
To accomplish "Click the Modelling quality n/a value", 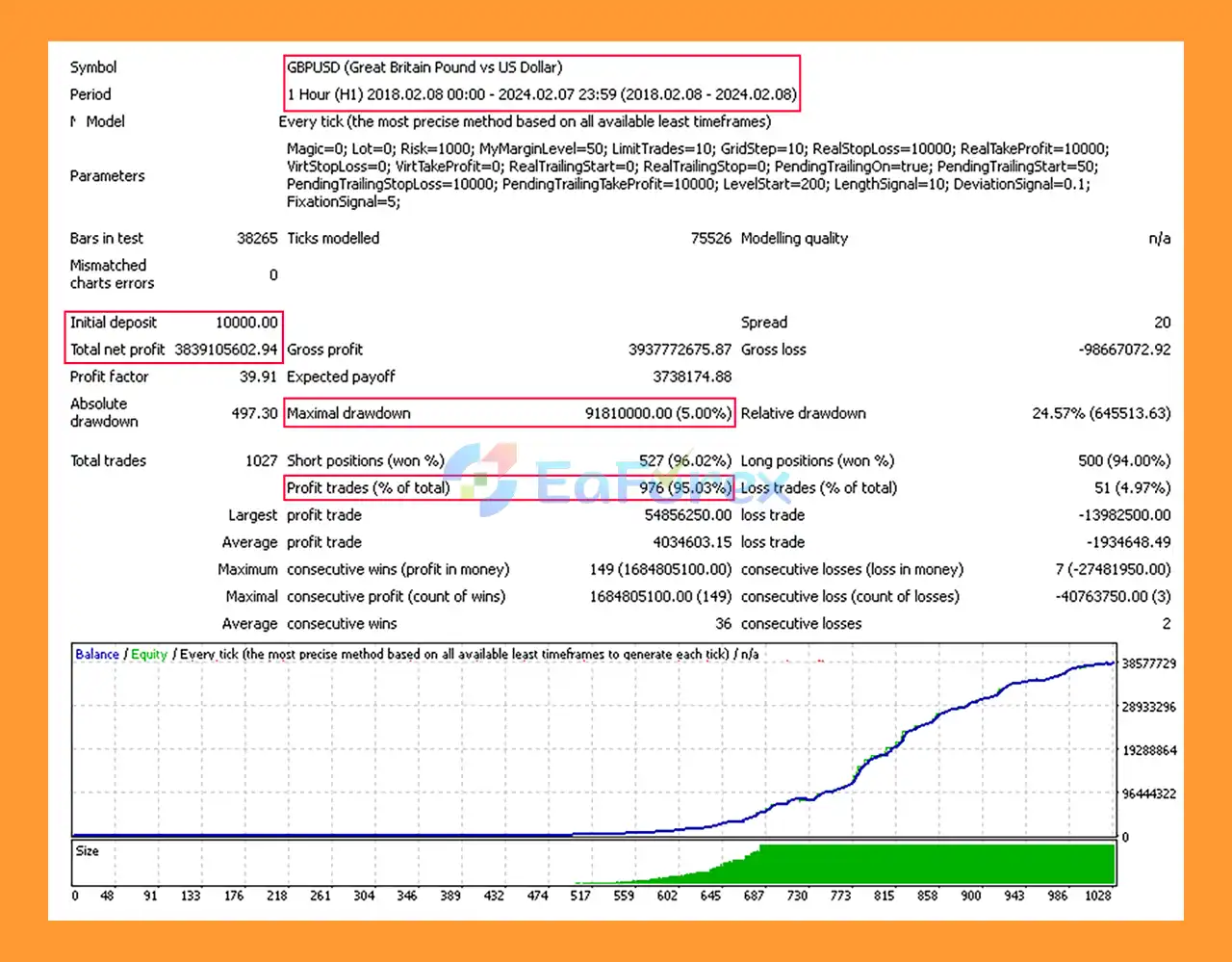I will [x=1159, y=238].
